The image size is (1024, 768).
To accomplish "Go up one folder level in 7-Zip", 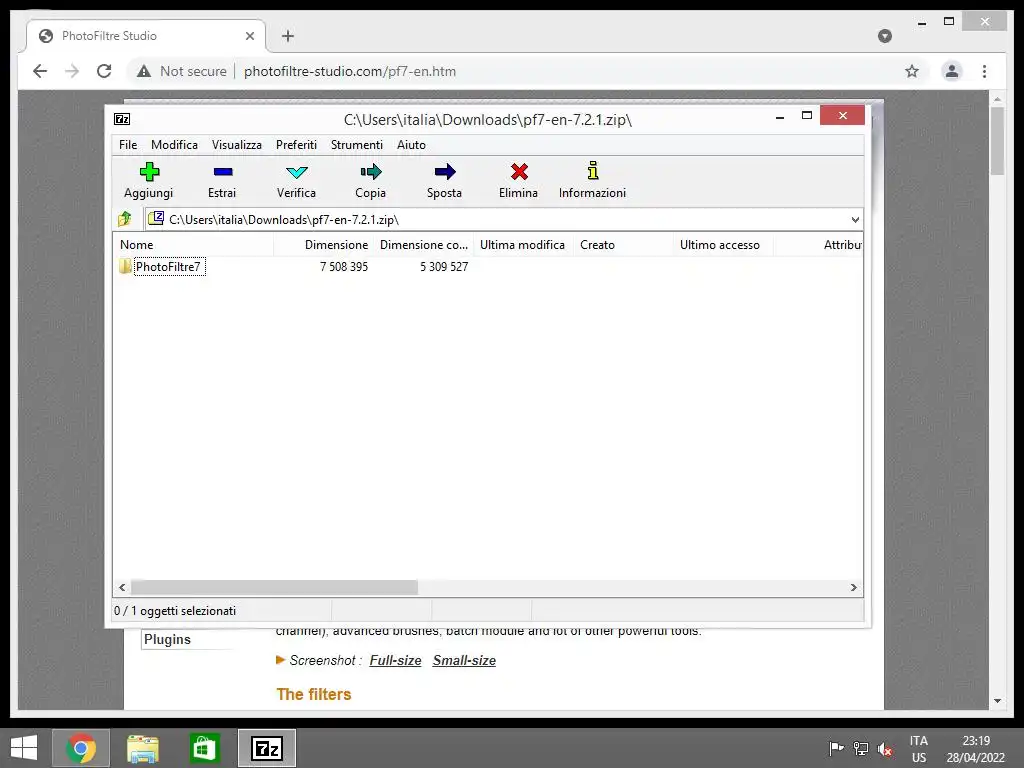I will [125, 219].
